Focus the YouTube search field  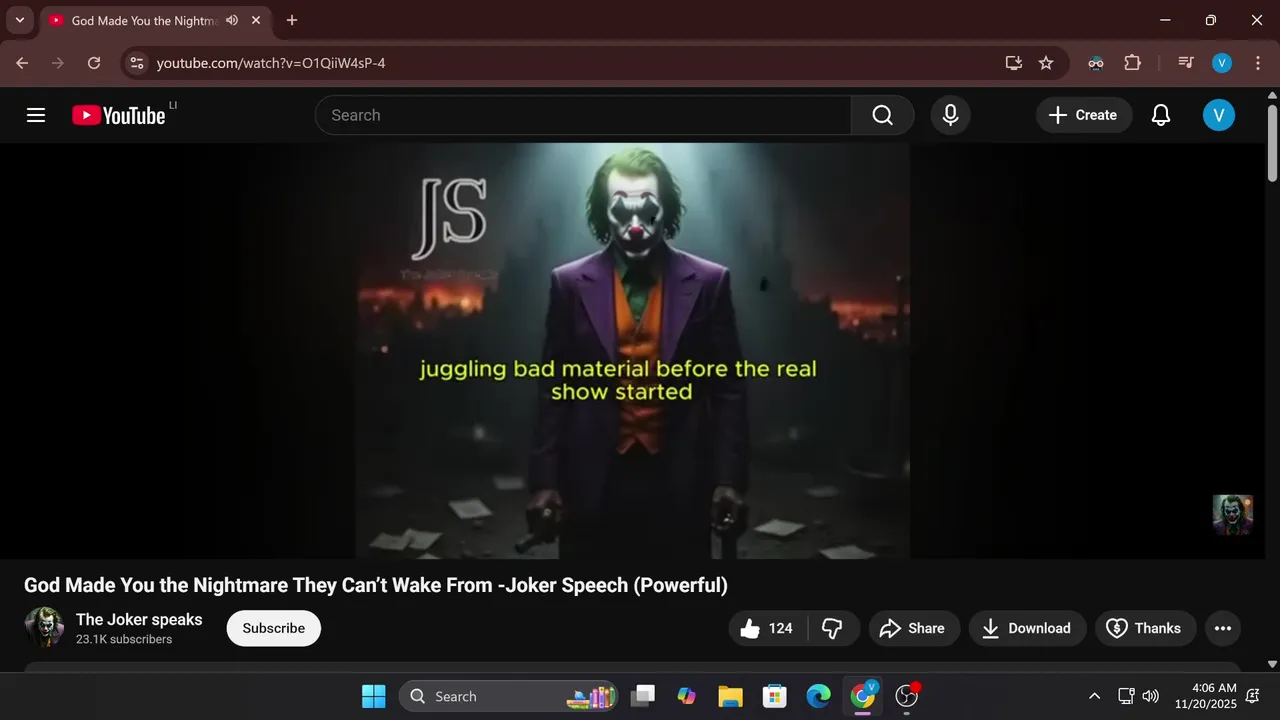583,115
